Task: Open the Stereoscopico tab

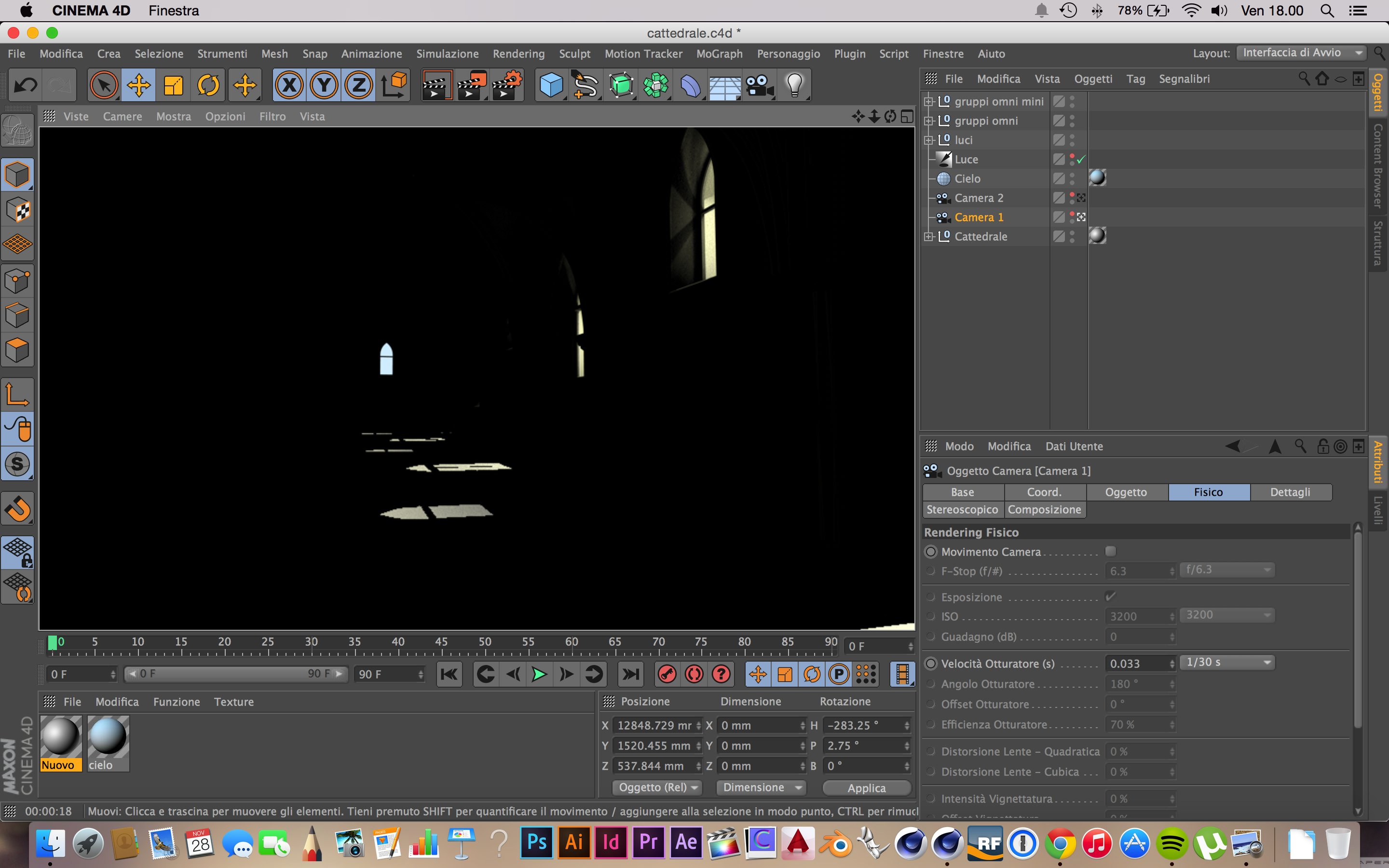Action: [963, 510]
